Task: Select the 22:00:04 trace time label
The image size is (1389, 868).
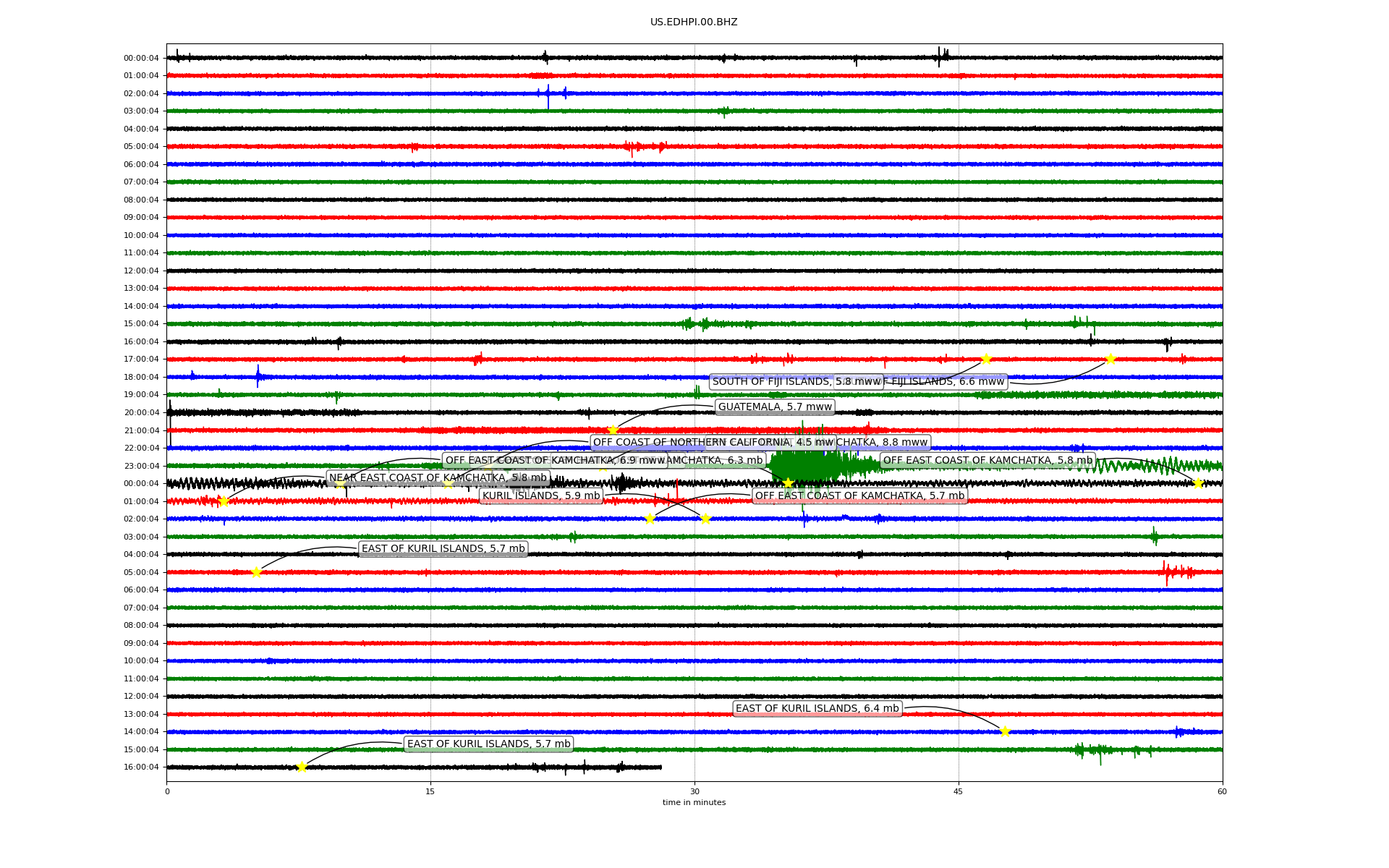Action: pos(141,448)
